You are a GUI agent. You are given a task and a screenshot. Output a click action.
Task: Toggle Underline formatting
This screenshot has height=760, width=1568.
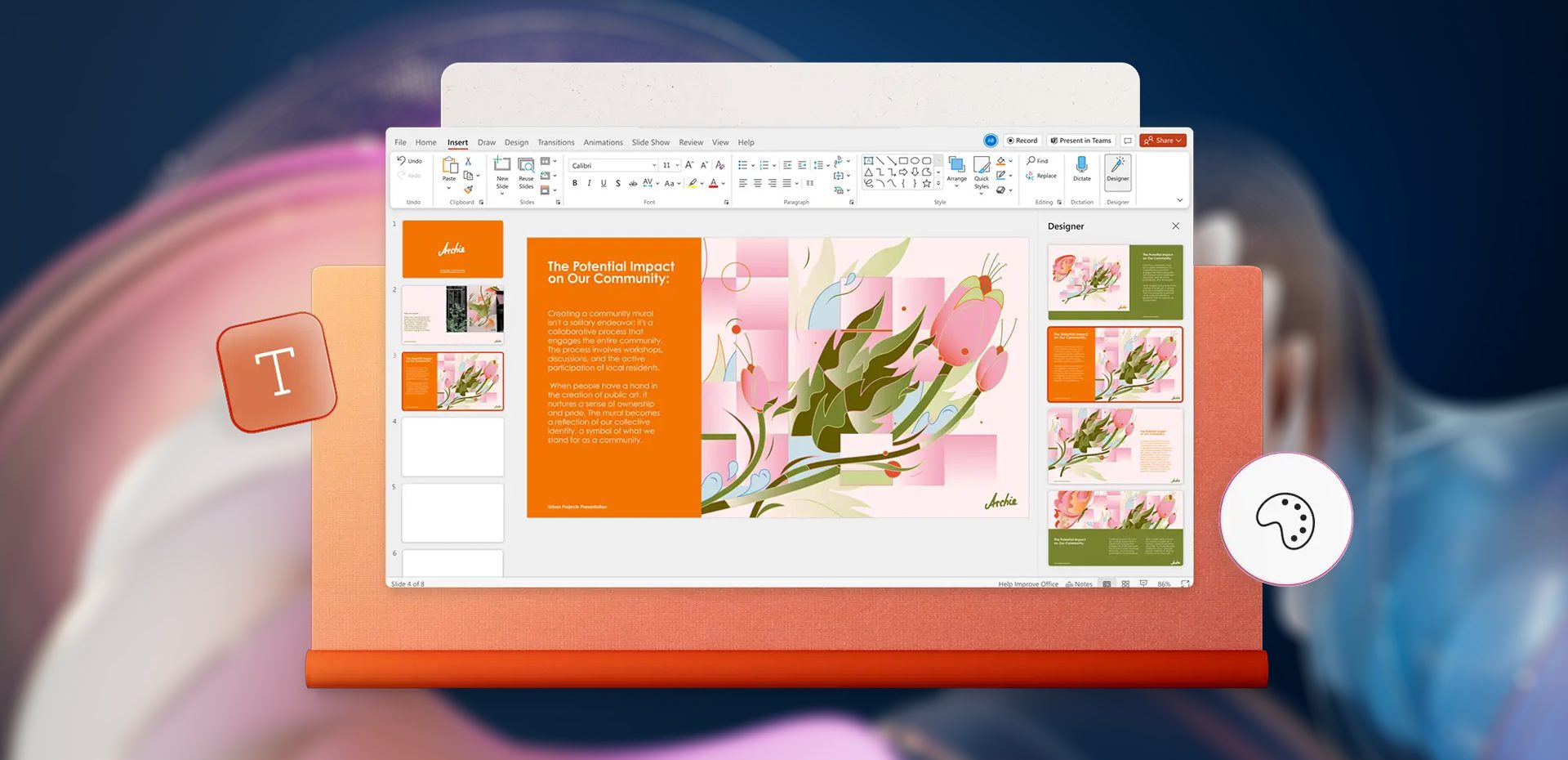tap(604, 183)
